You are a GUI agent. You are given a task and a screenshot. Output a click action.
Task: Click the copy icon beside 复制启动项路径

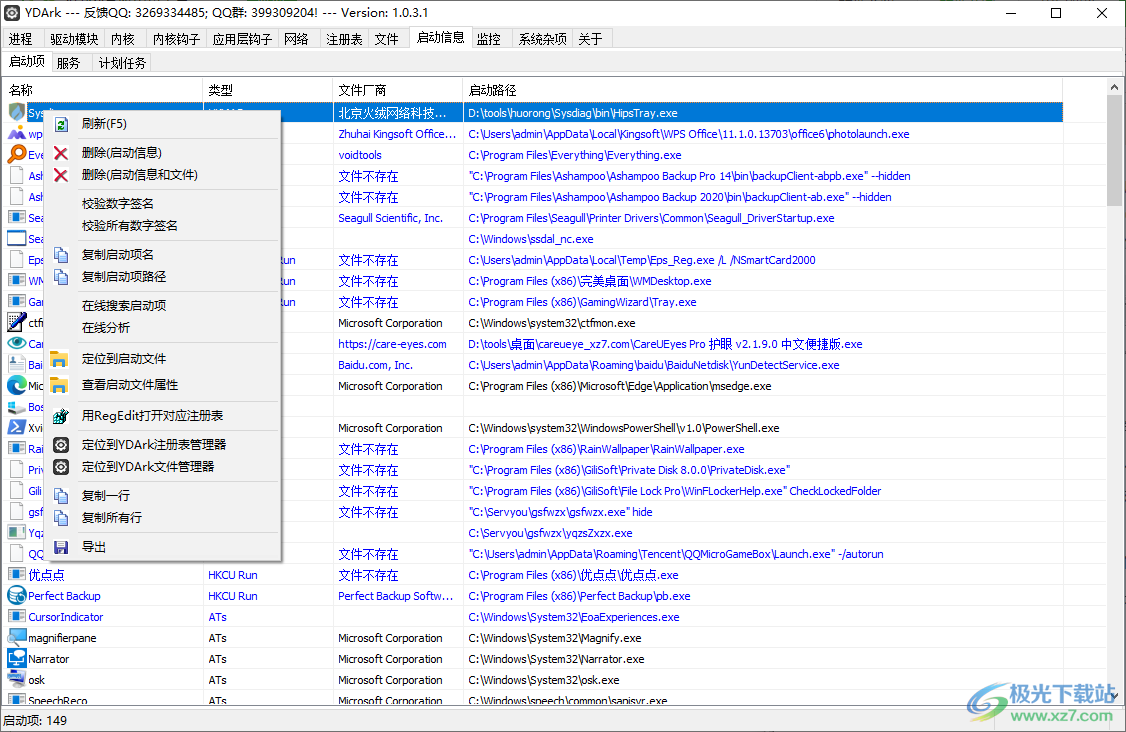coord(61,277)
